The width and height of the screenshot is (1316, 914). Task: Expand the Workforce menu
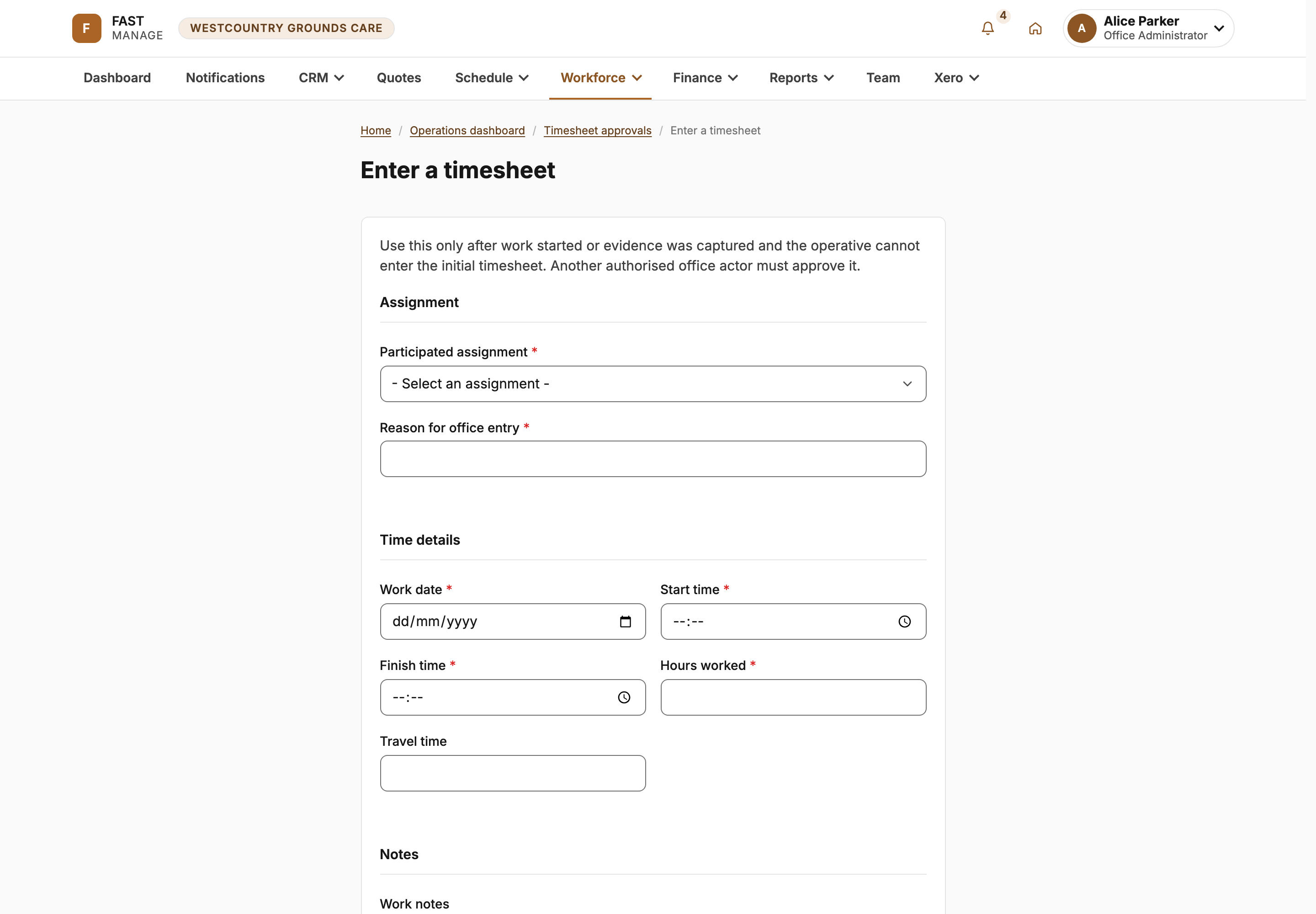(601, 78)
